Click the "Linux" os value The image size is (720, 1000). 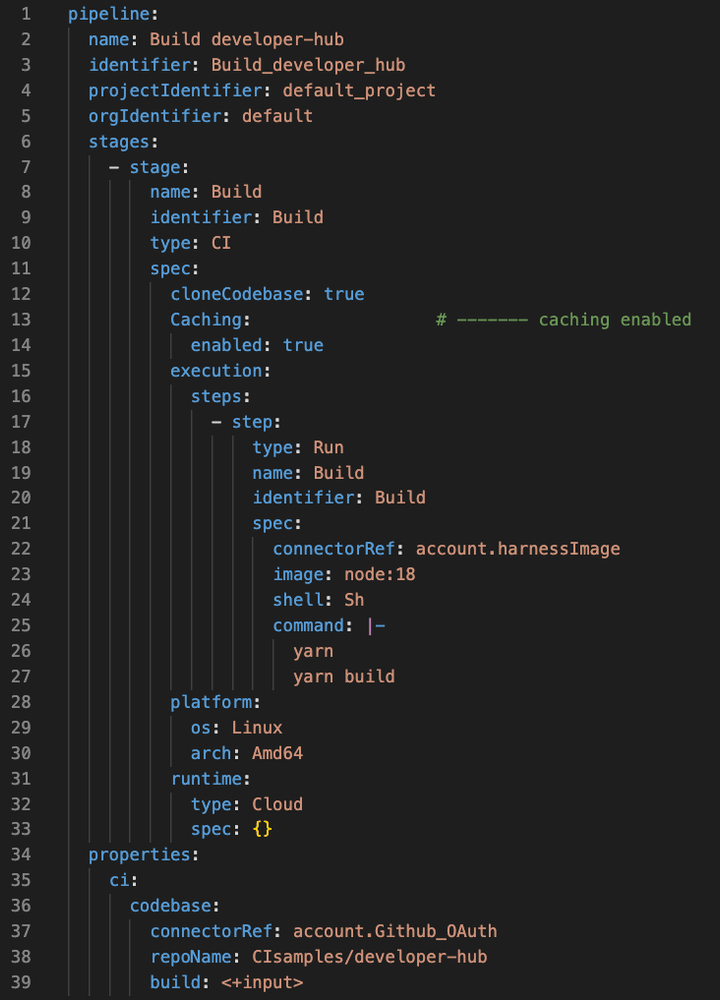click(x=257, y=727)
